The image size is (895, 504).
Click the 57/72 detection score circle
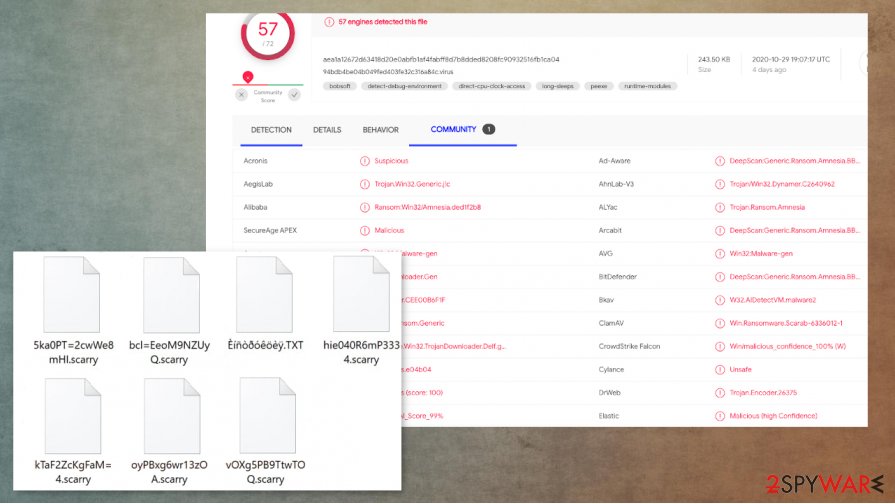(268, 33)
